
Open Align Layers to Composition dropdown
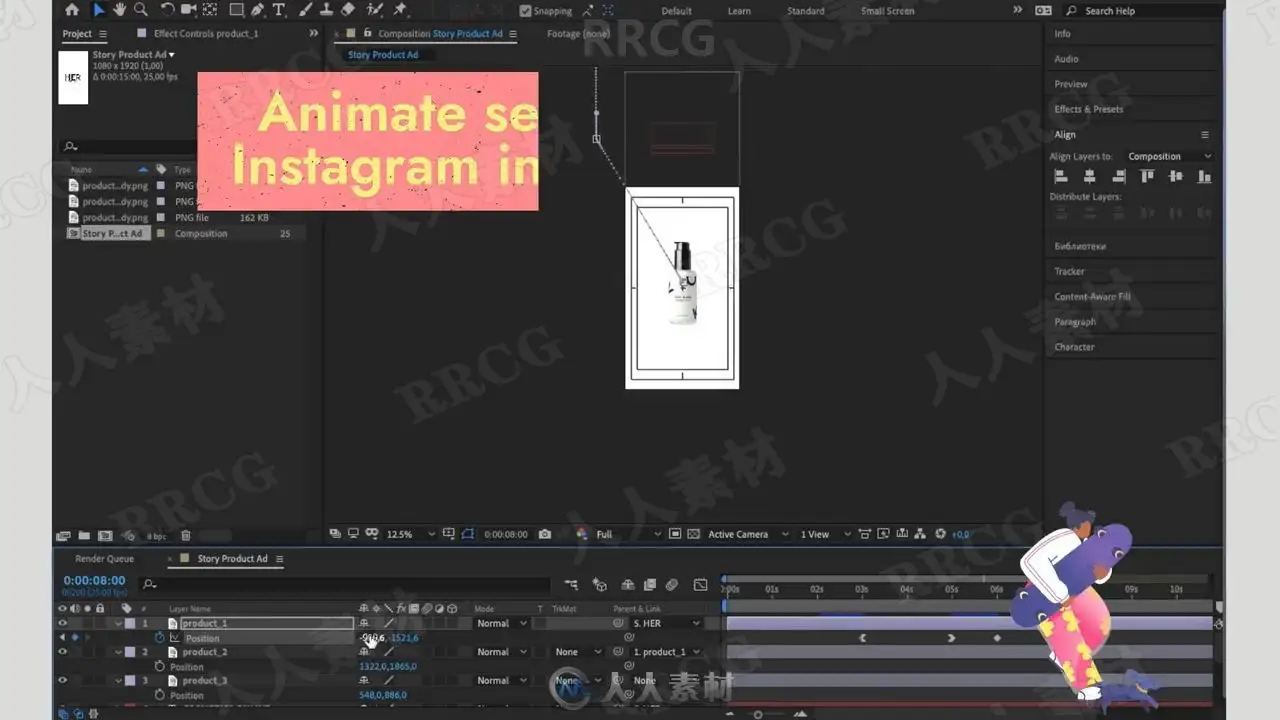(1169, 156)
